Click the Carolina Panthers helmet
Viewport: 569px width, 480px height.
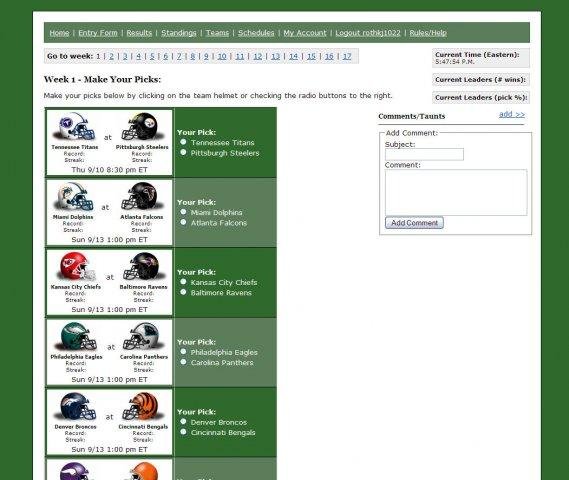[143, 336]
